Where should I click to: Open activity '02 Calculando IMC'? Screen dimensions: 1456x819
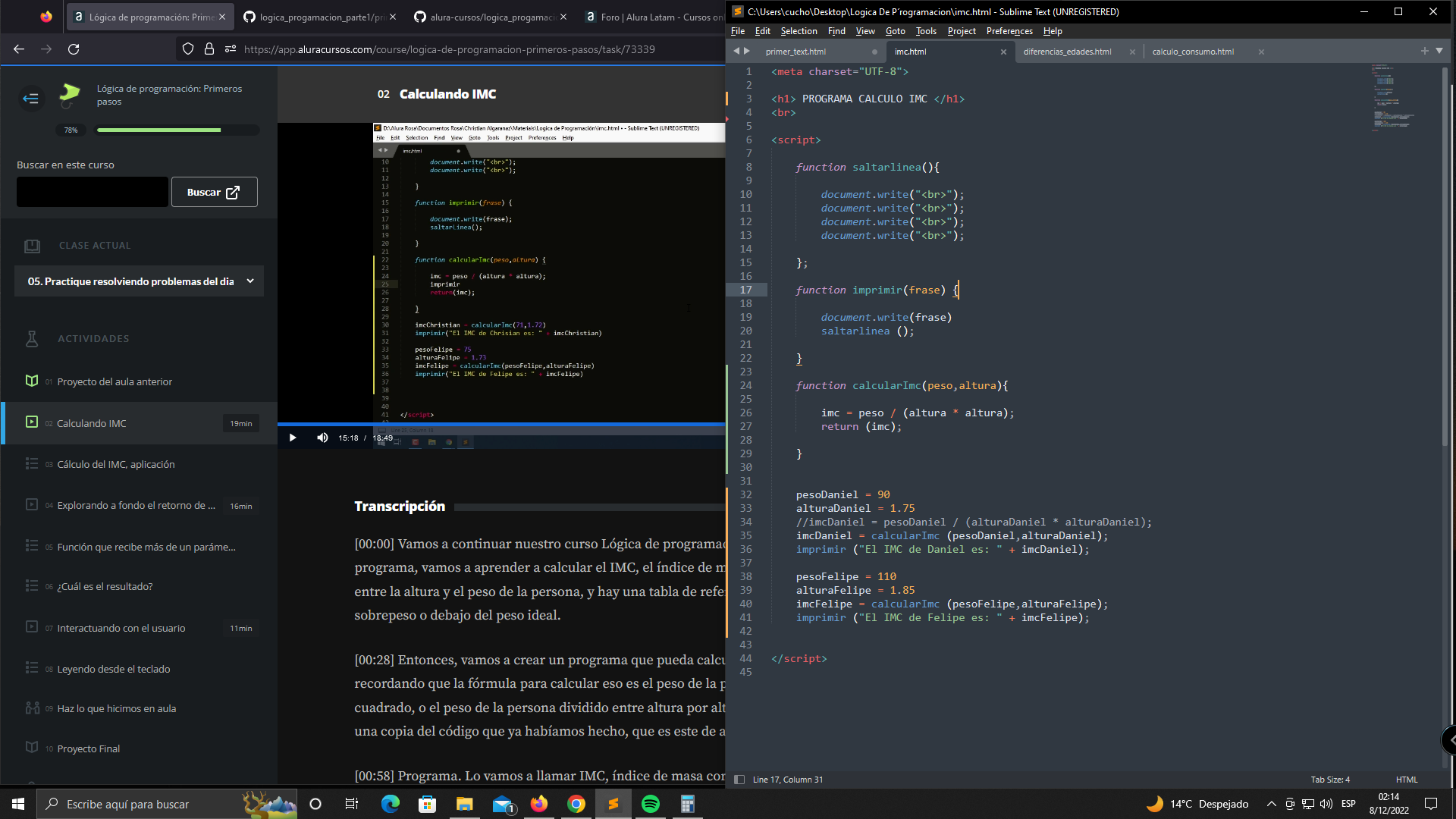coord(140,423)
